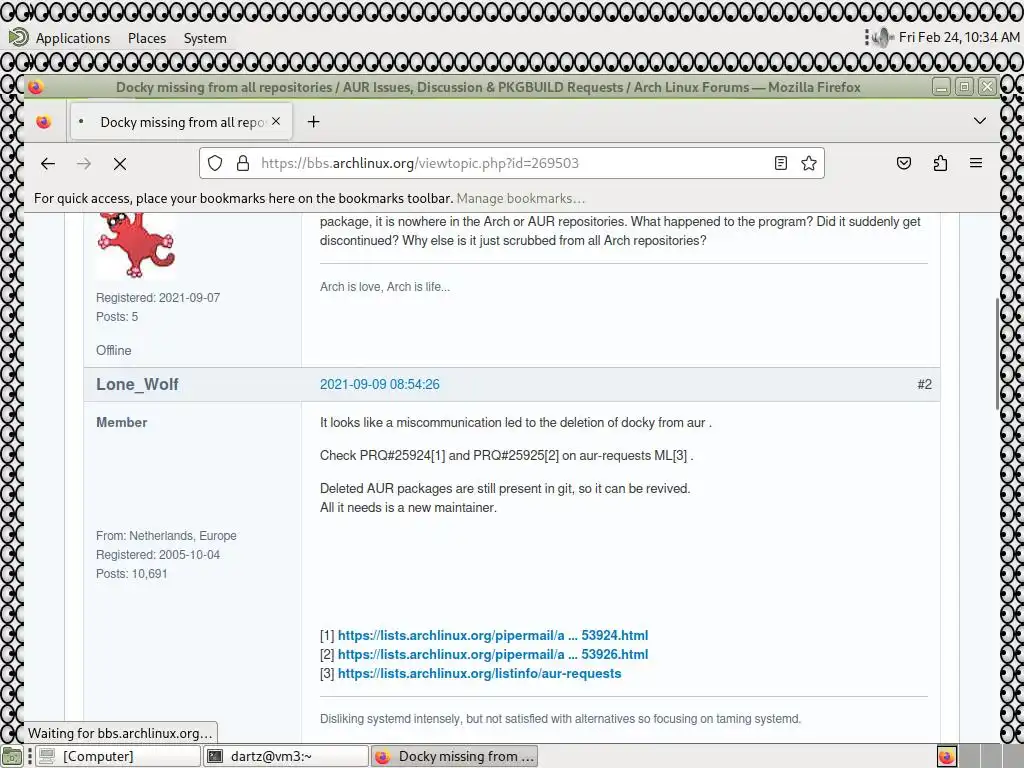
Task: Click Firefox tray icon in bottom panel
Action: (x=946, y=756)
